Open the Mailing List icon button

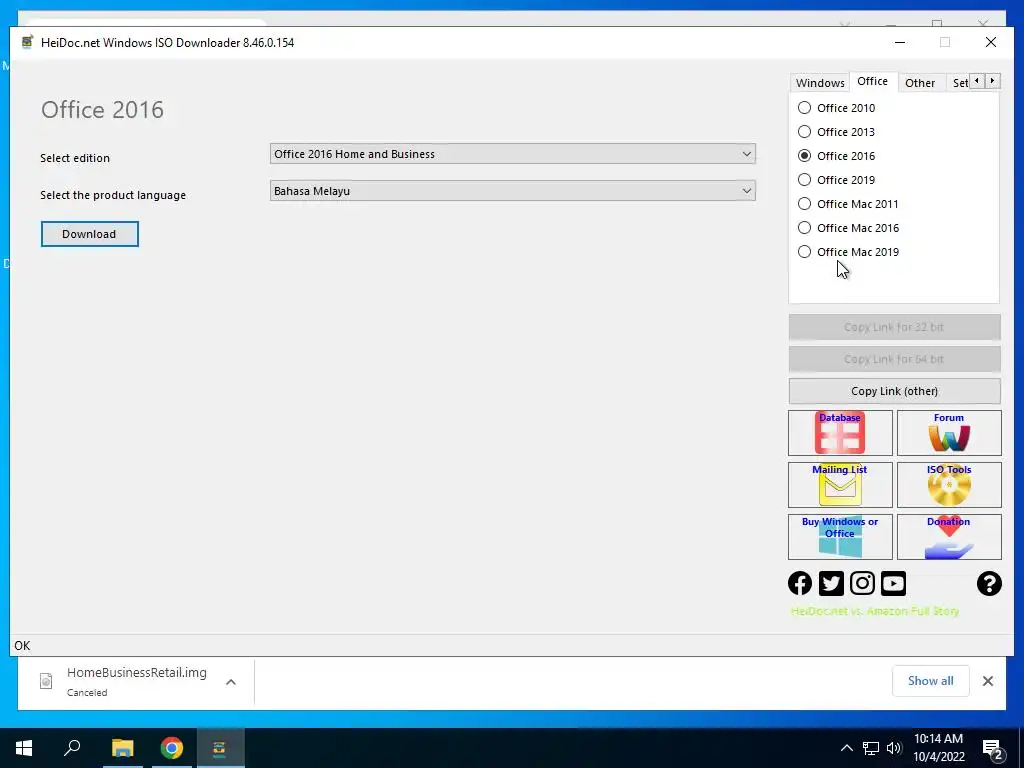(840, 485)
